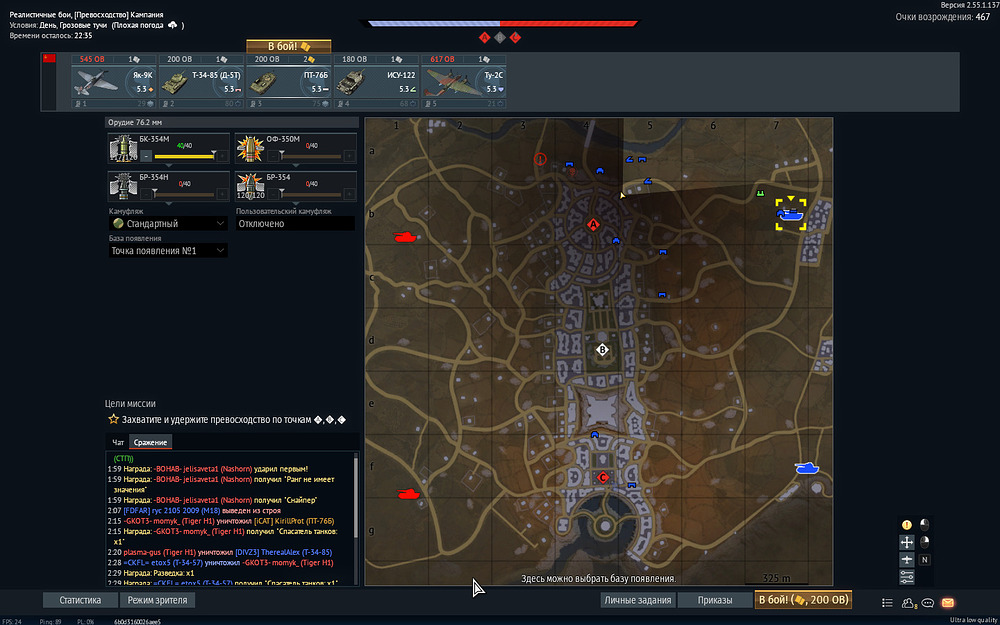Expand shell options below БК-354М
This screenshot has width=1000, height=625.
pos(169,166)
